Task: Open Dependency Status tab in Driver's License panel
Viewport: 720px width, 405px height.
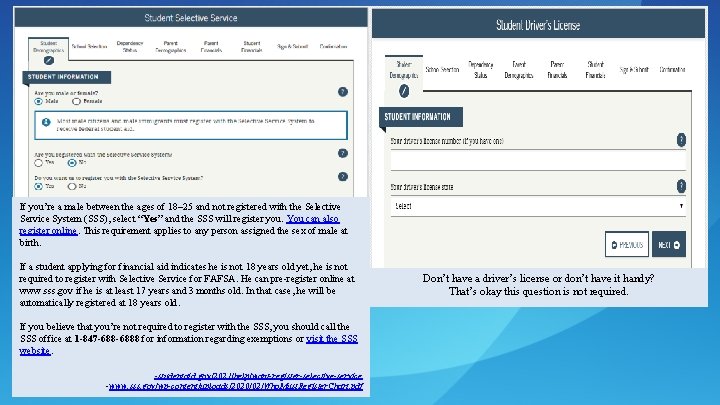Action: pos(481,70)
